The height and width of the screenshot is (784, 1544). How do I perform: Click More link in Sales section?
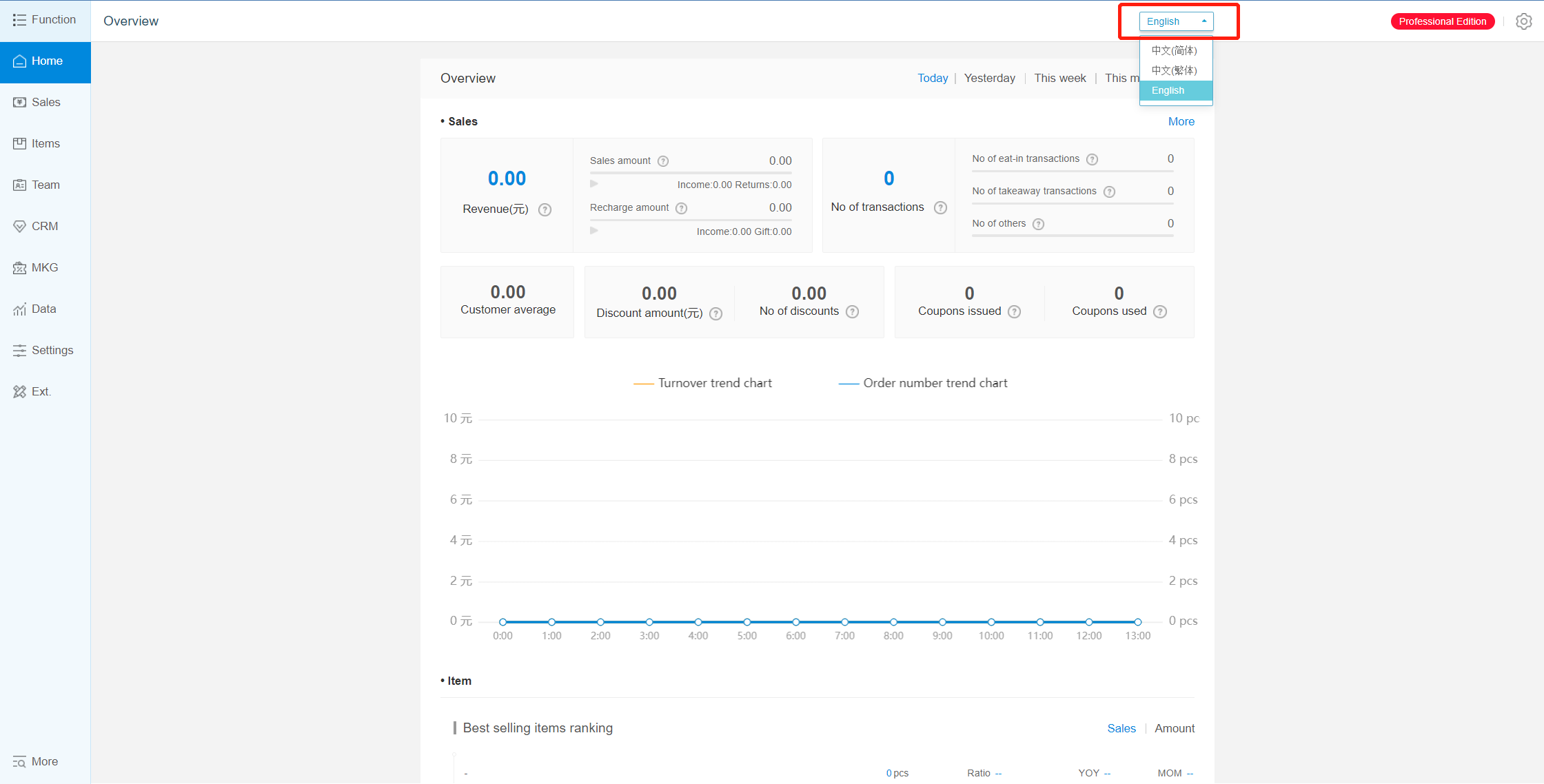coord(1181,121)
